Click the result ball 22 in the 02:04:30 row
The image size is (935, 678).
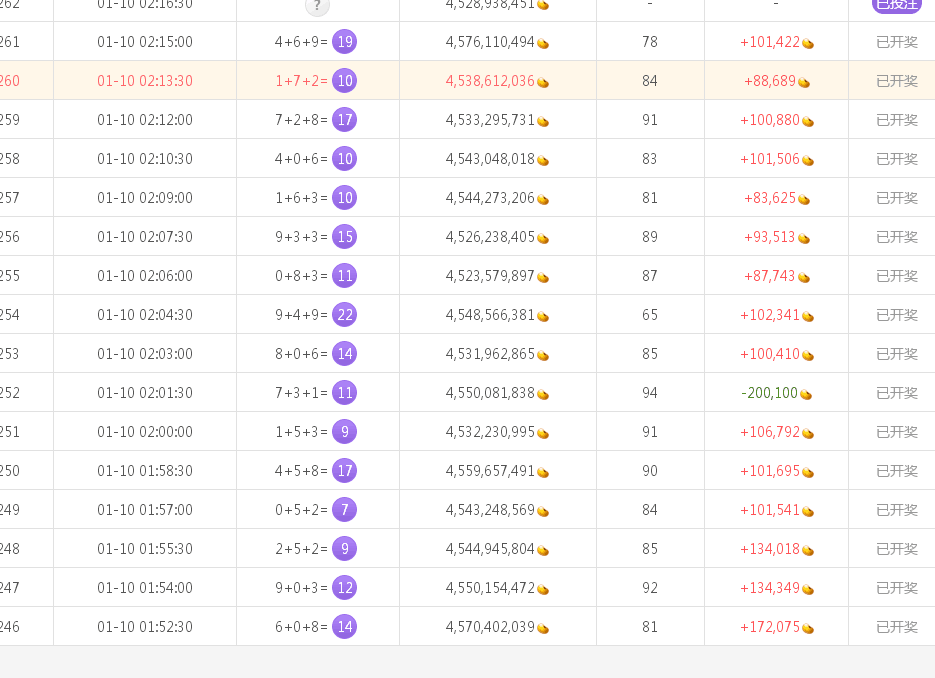click(345, 314)
